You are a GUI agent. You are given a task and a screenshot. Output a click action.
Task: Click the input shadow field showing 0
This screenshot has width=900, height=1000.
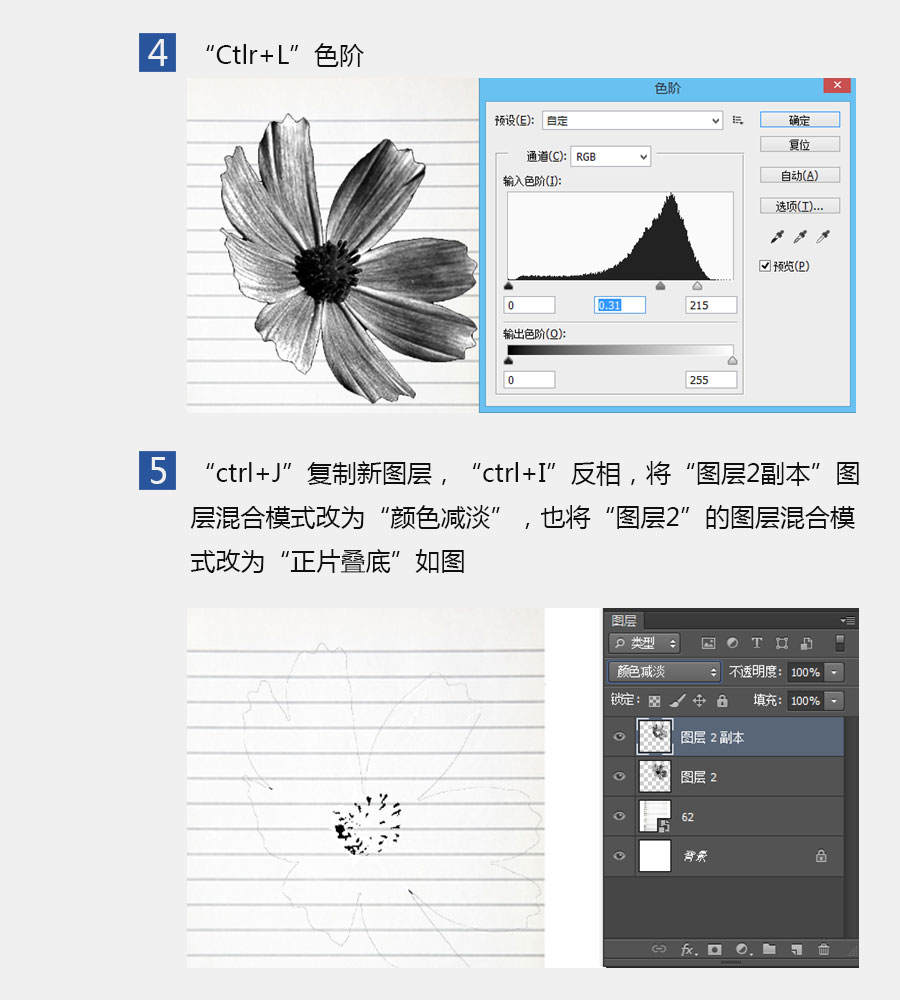[x=529, y=305]
